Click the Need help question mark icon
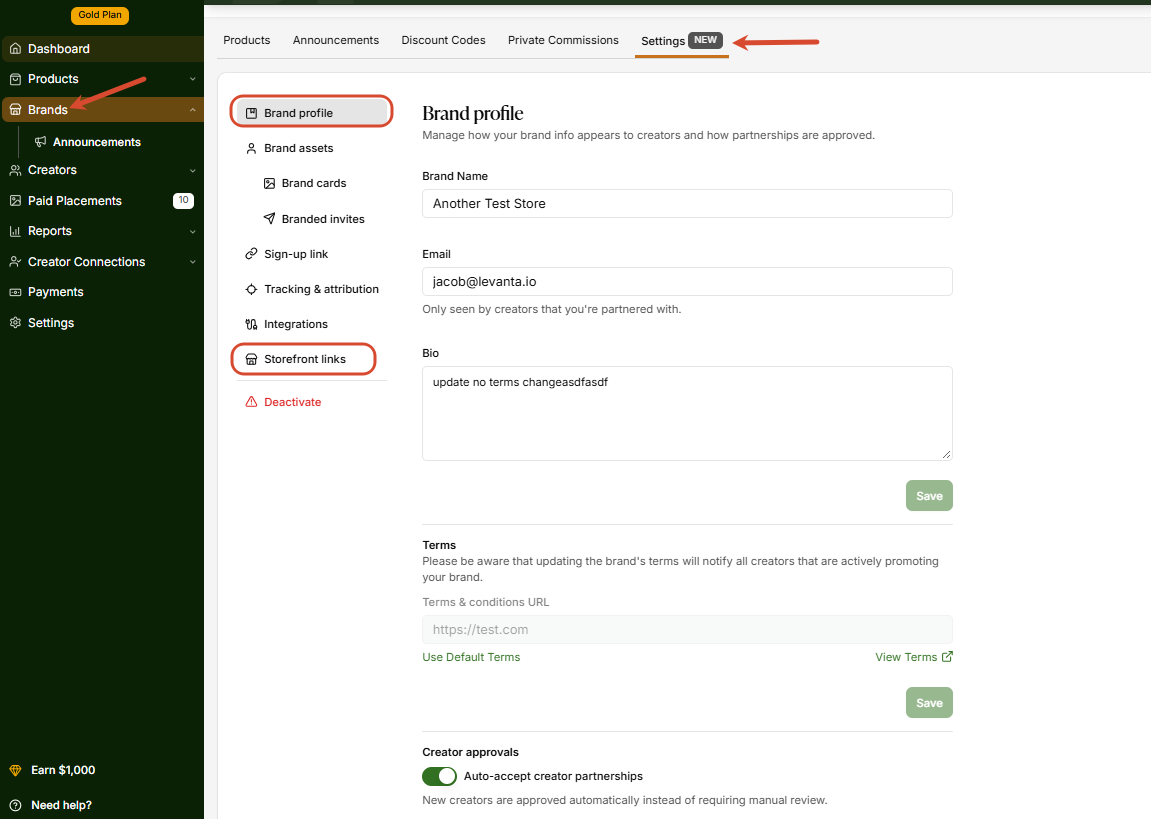 15,805
